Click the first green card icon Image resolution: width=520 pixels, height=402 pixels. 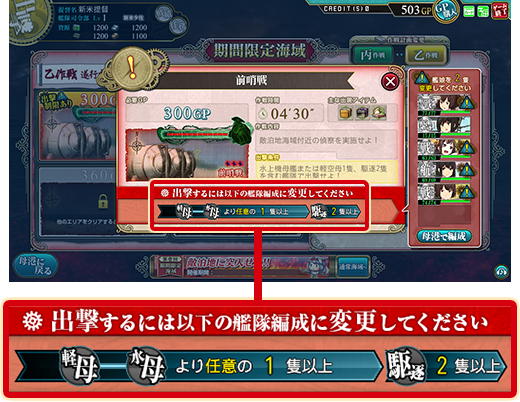click(469, 12)
